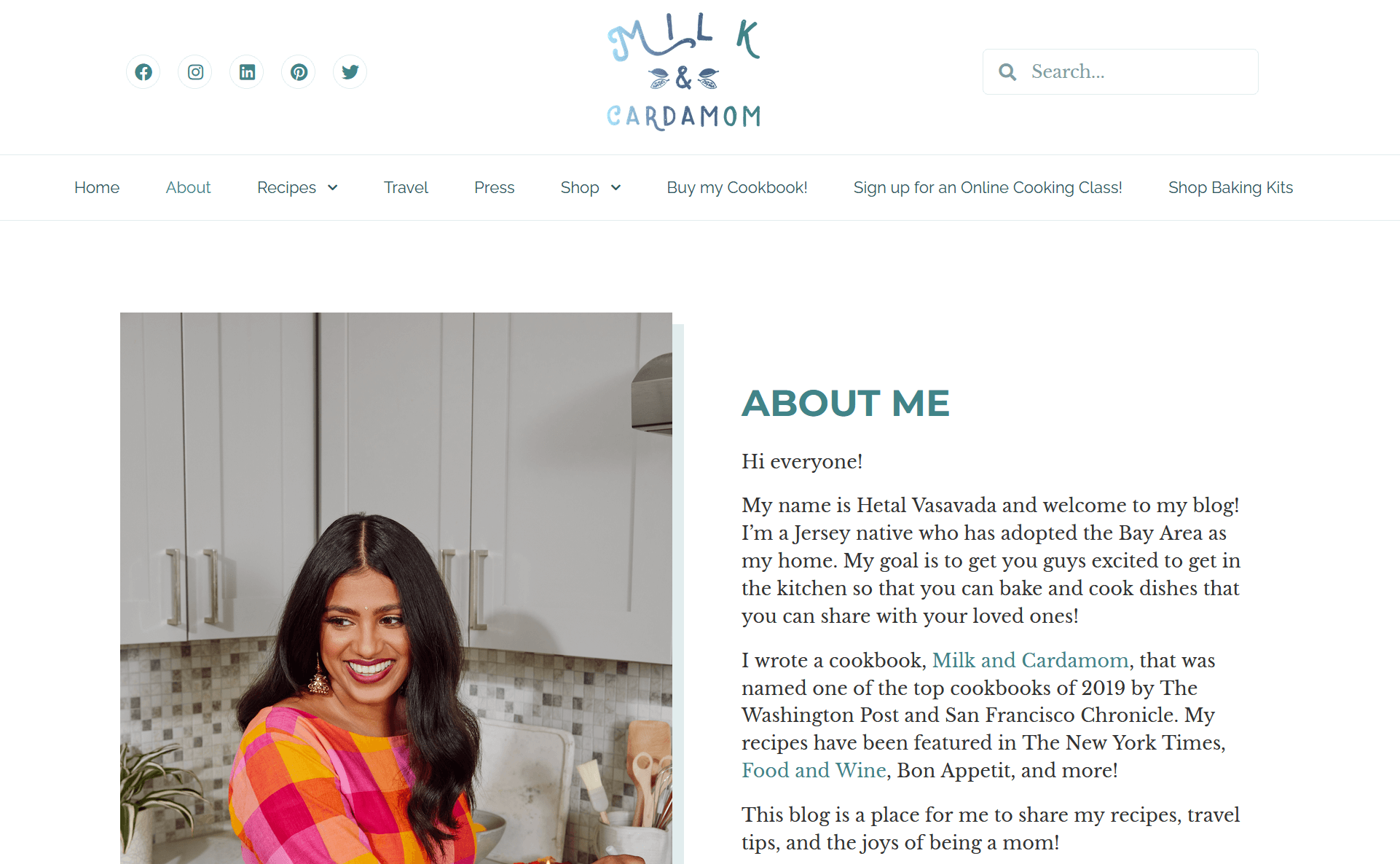1400x864 pixels.
Task: Open the Recipes menu item
Action: (286, 188)
